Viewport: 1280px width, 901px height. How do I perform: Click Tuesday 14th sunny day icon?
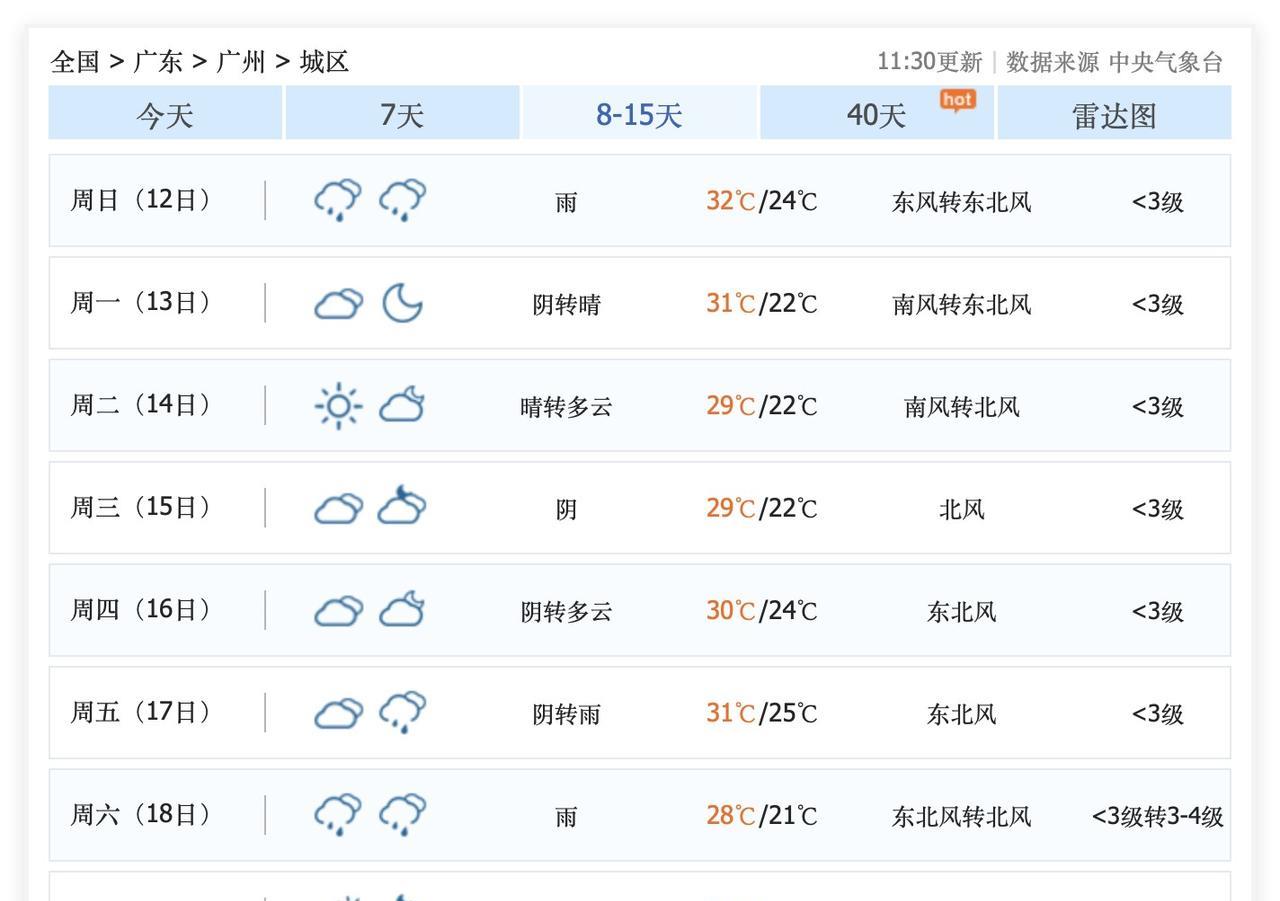tap(338, 406)
